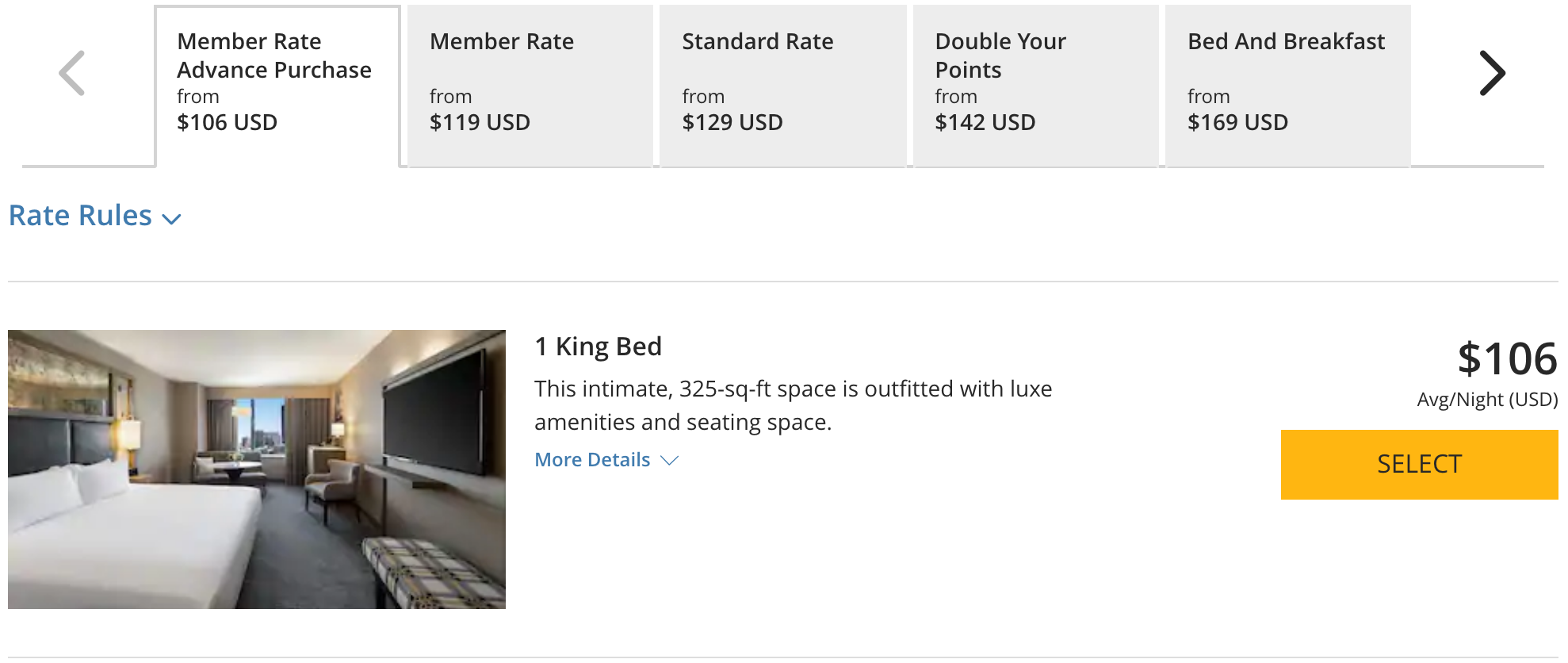This screenshot has width=1568, height=663.
Task: Click the $142 USD price label
Action: coord(985,123)
